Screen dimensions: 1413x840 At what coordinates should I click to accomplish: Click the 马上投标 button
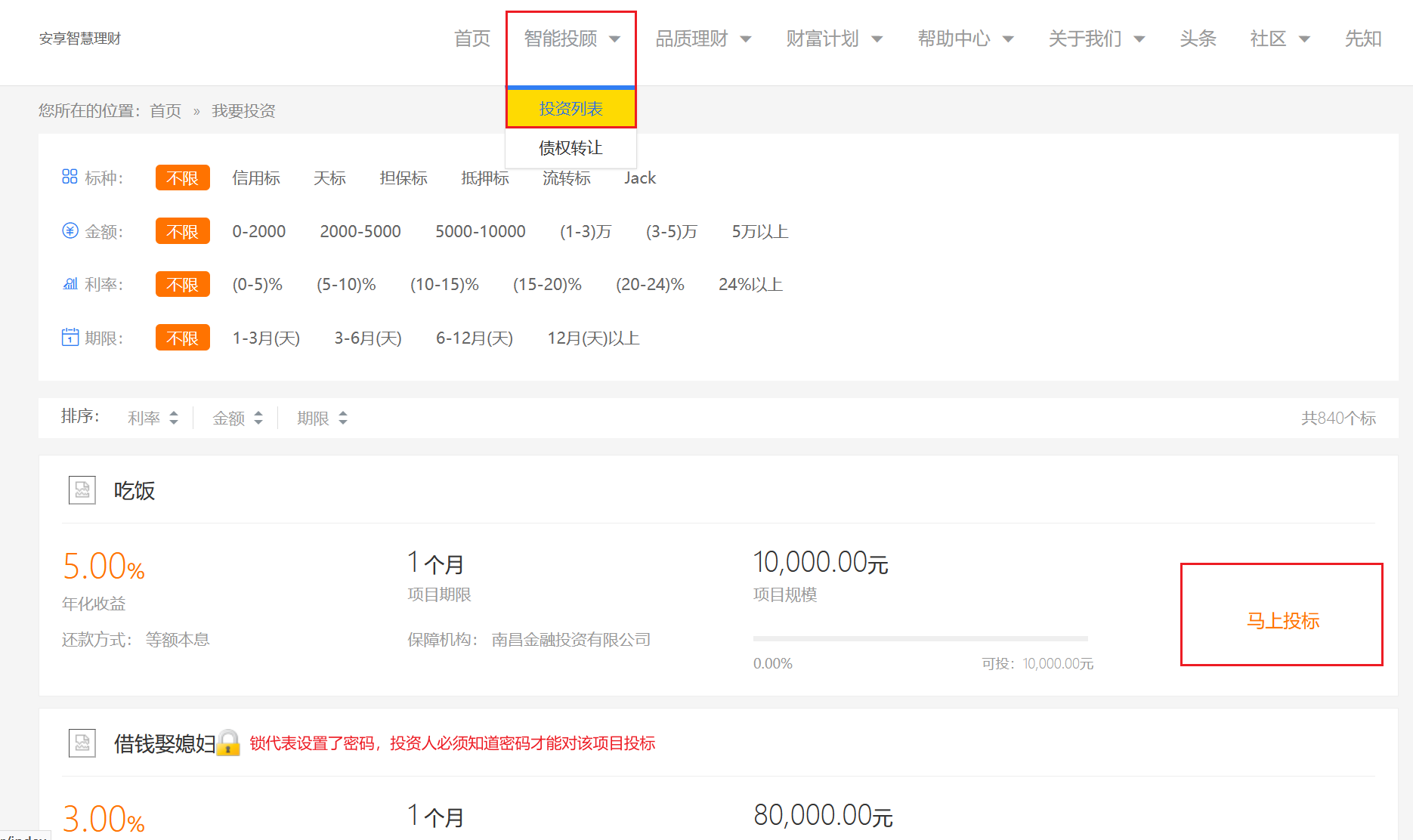coord(1282,621)
